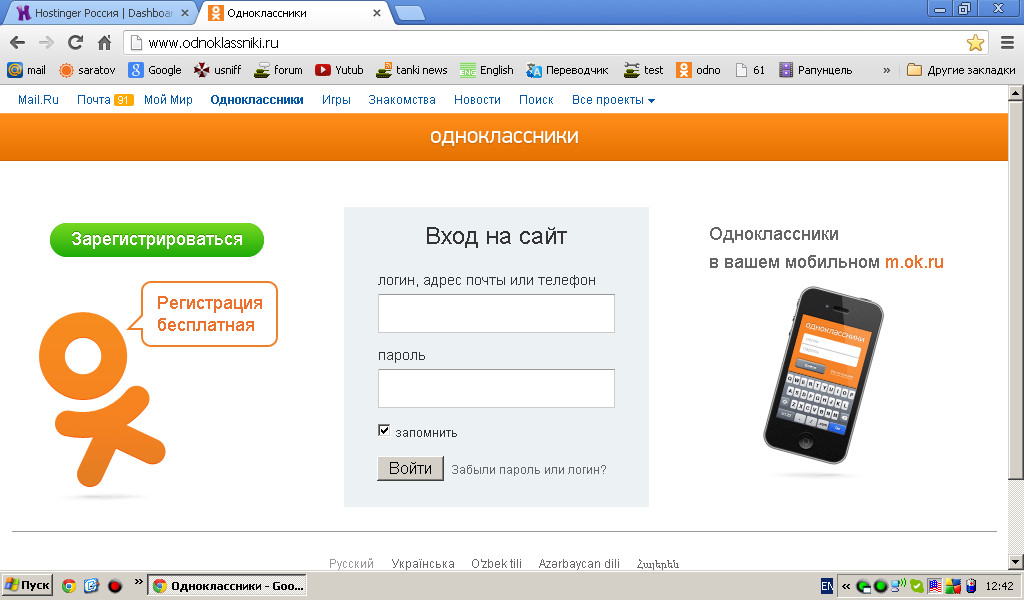The height and width of the screenshot is (600, 1024).
Task: Open the Пуск start button
Action: coord(27,585)
